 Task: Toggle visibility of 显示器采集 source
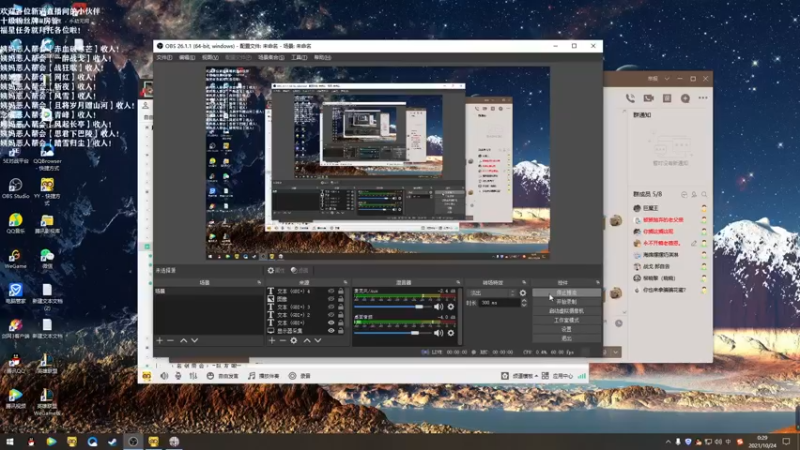coord(331,331)
